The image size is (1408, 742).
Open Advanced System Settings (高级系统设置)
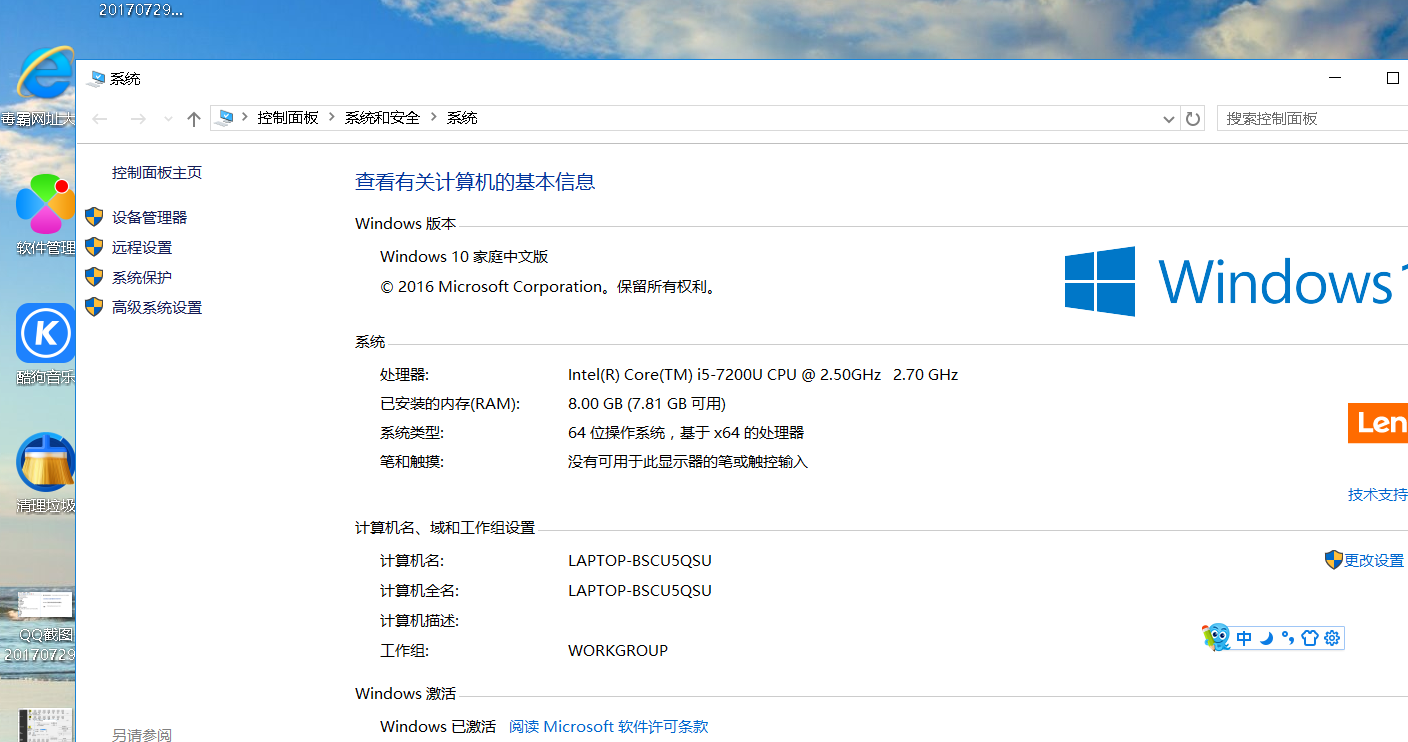pos(156,307)
